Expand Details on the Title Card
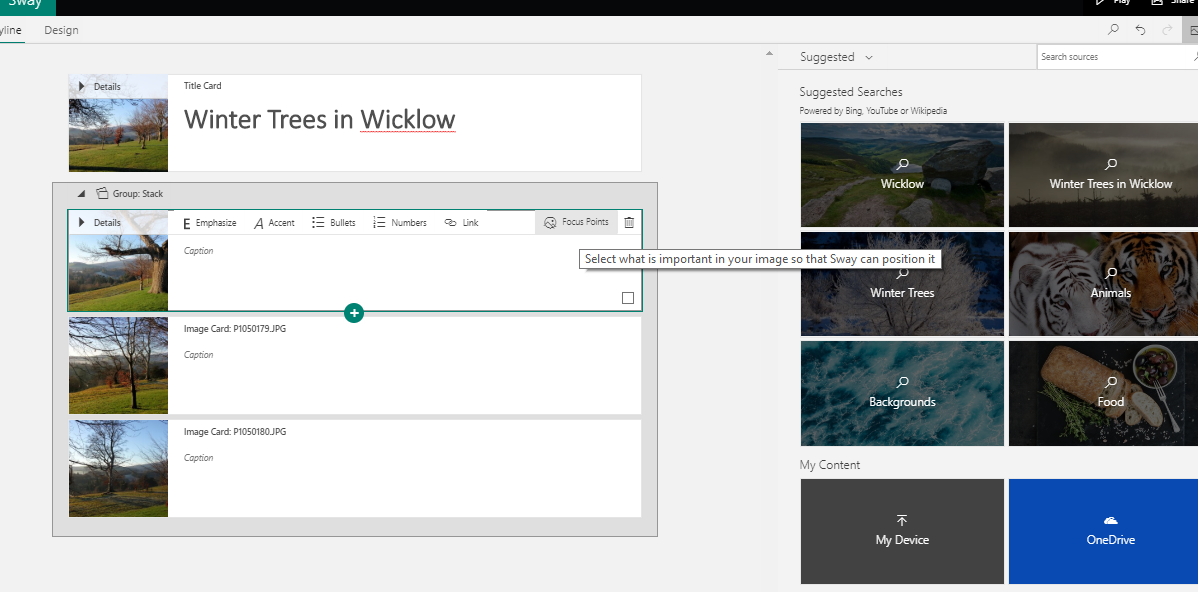The width and height of the screenshot is (1198, 592). coord(82,87)
